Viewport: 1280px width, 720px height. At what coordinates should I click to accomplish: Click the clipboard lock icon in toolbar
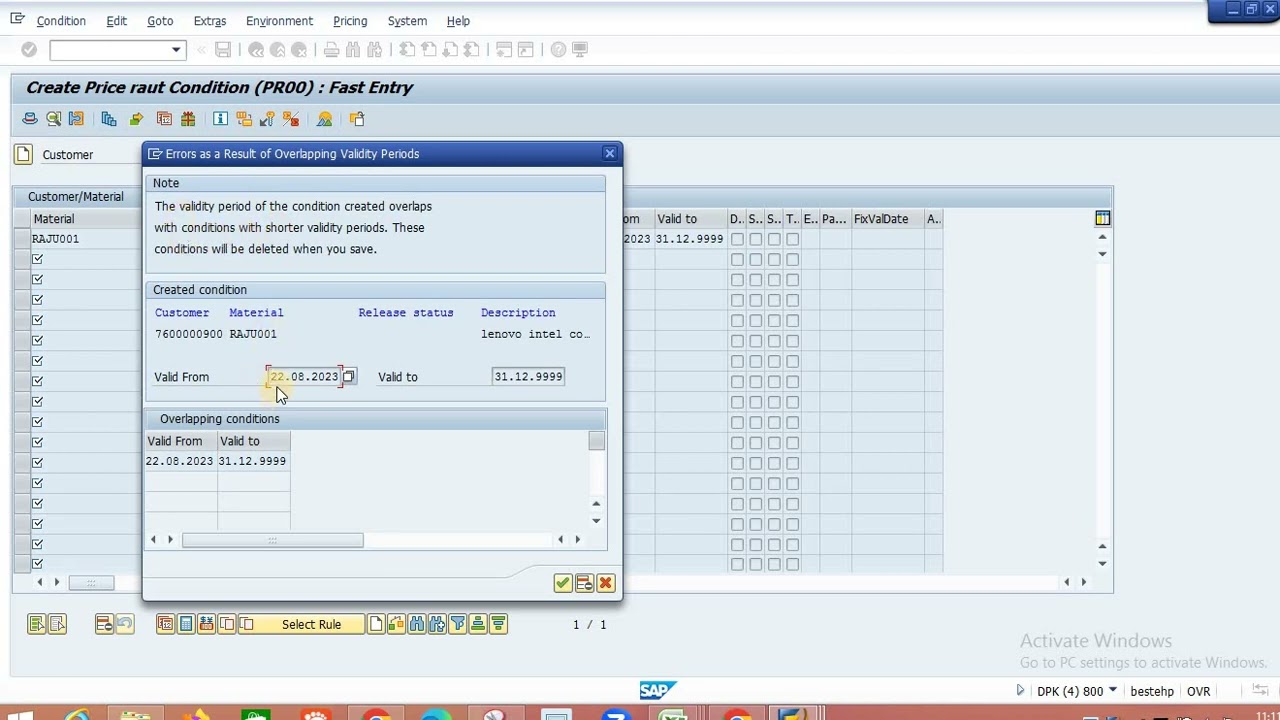[357, 119]
